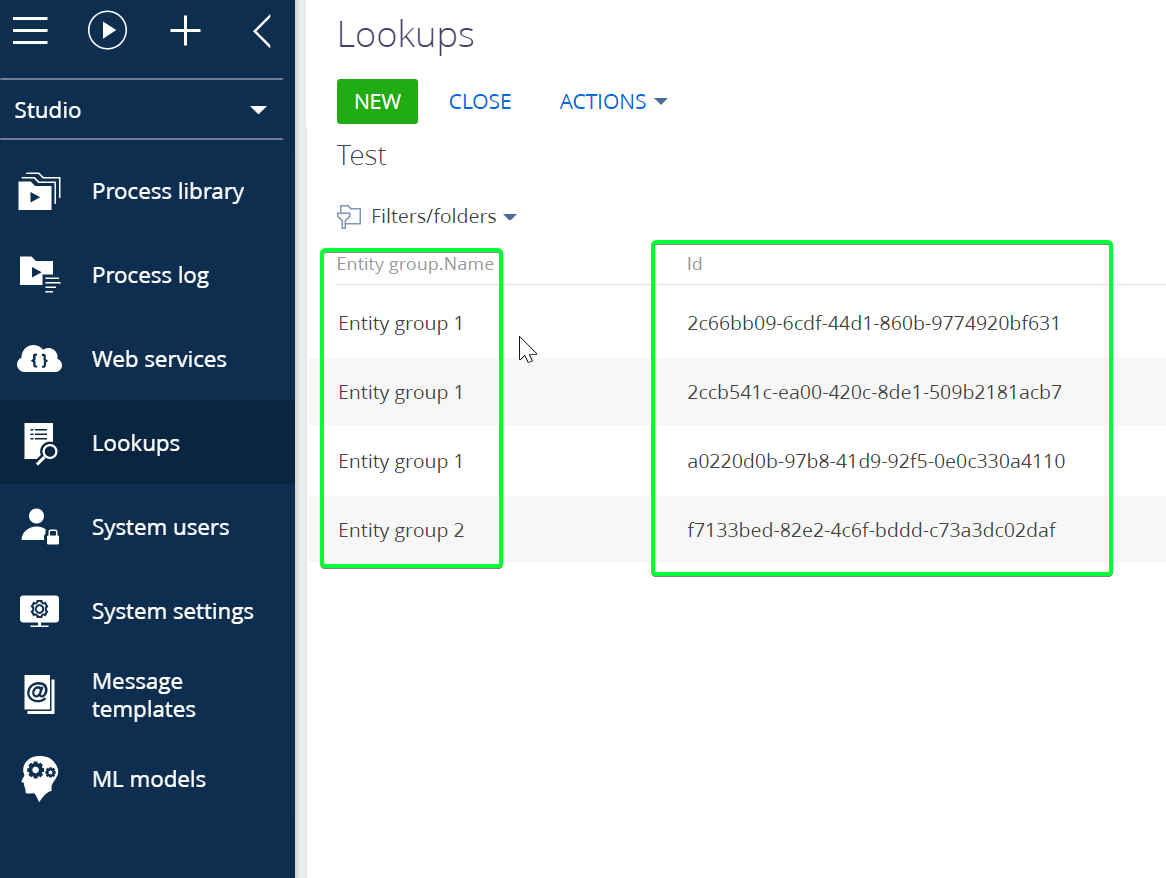Go to the Process log section
Image resolution: width=1166 pixels, height=878 pixels.
point(150,275)
